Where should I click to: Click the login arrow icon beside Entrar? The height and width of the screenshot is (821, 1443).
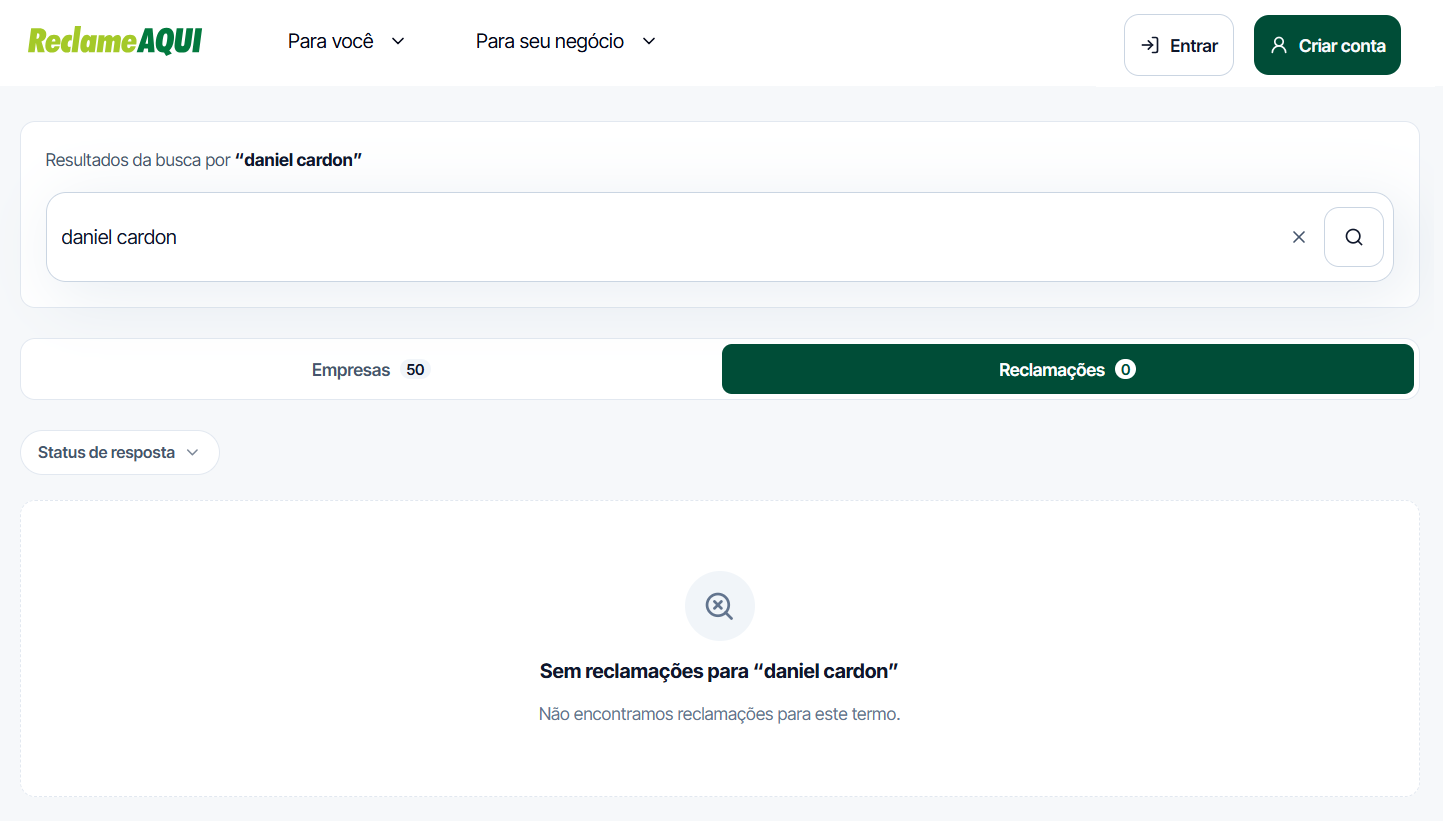point(1150,45)
